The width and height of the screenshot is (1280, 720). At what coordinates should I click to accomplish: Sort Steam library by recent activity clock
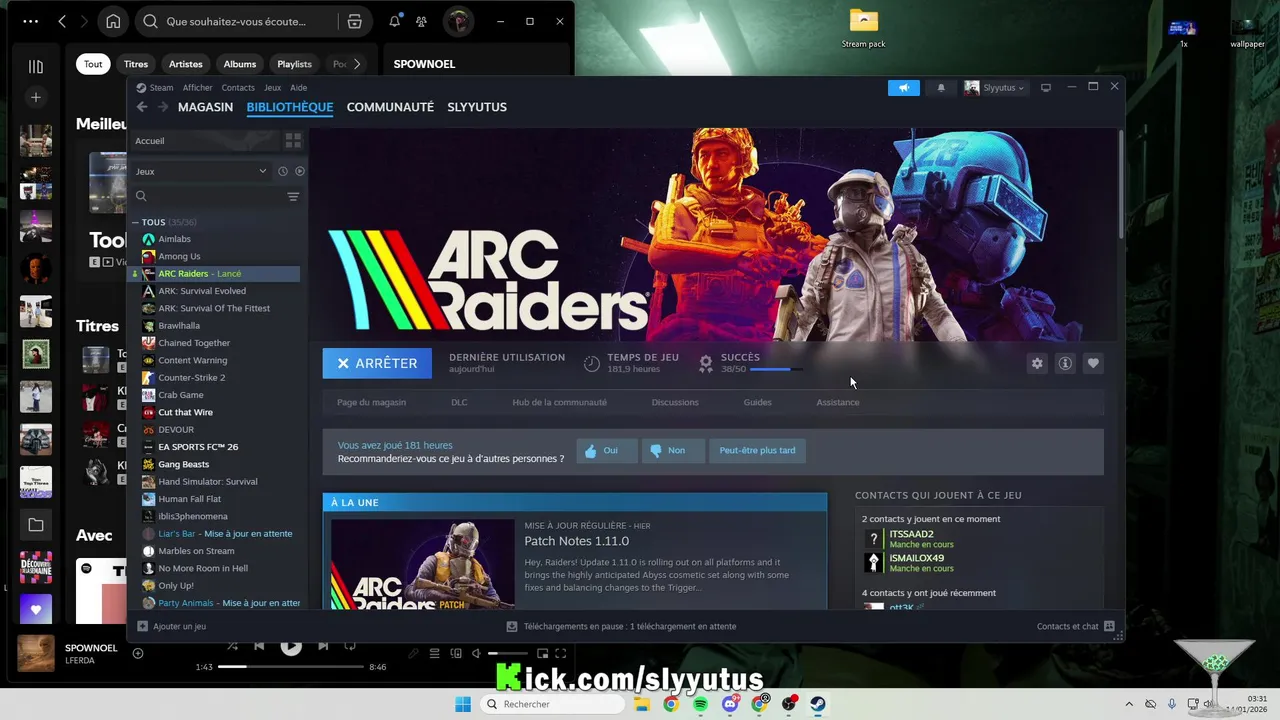tap(283, 171)
